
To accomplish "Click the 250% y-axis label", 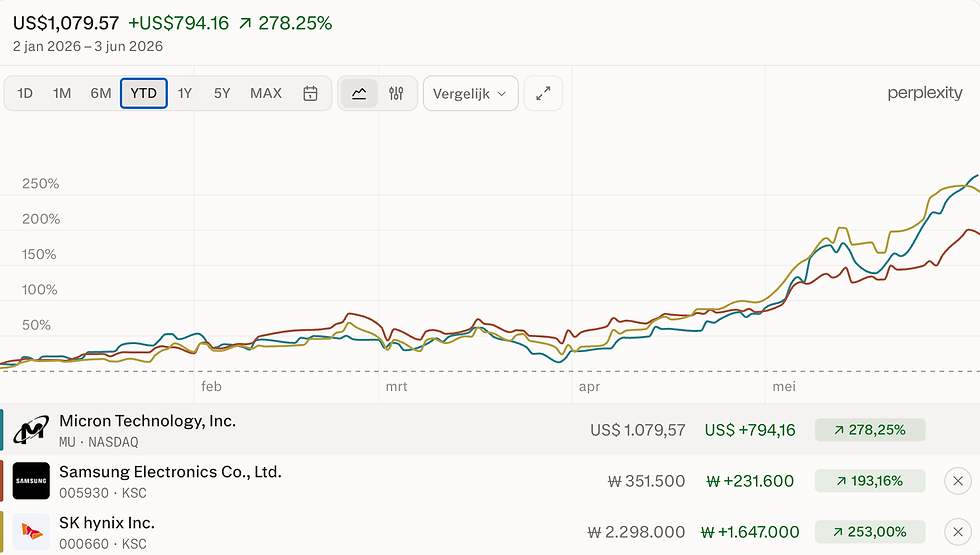I will coord(41,184).
